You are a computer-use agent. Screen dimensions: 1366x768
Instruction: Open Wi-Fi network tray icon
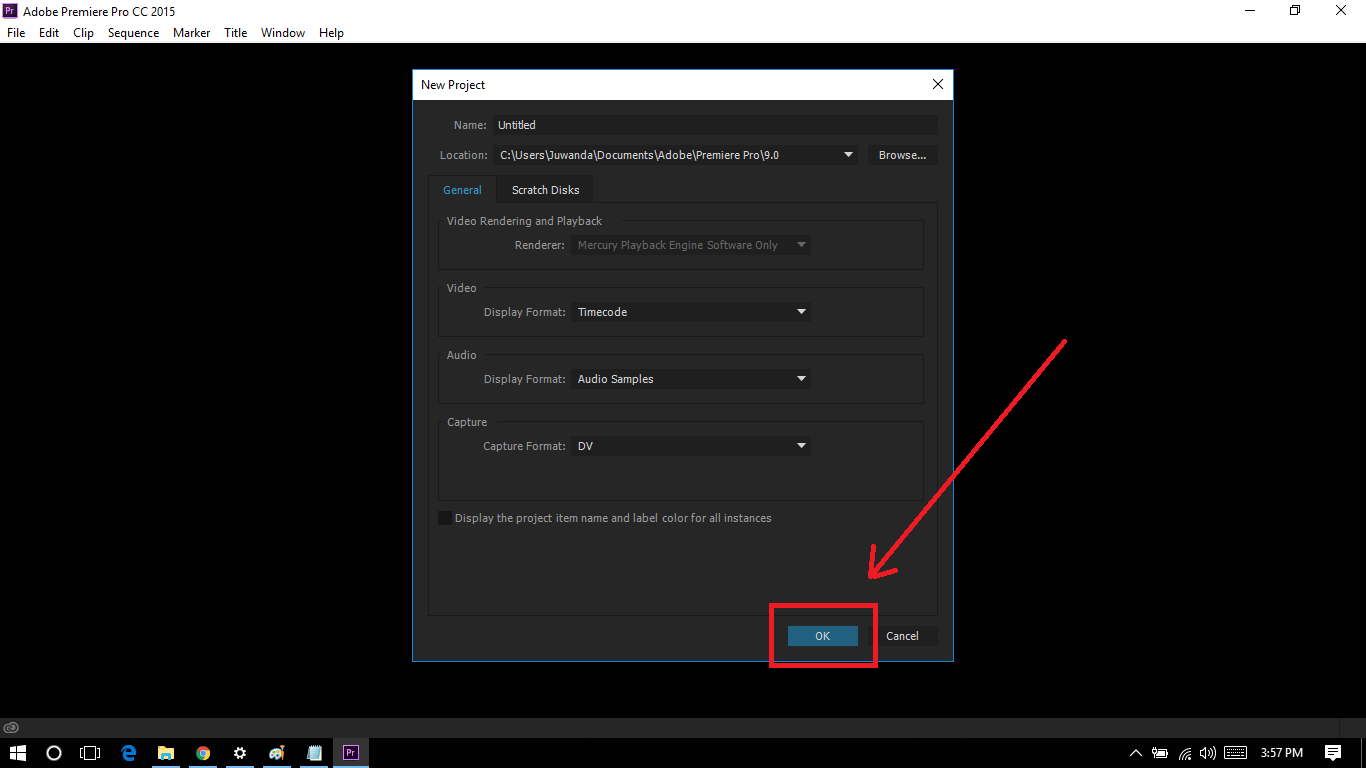coord(1185,753)
